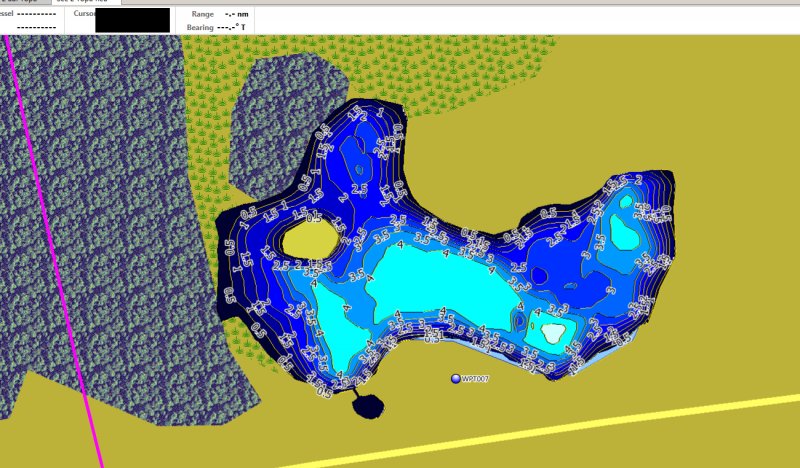Click the Range readout value
The width and height of the screenshot is (800, 468).
(236, 14)
